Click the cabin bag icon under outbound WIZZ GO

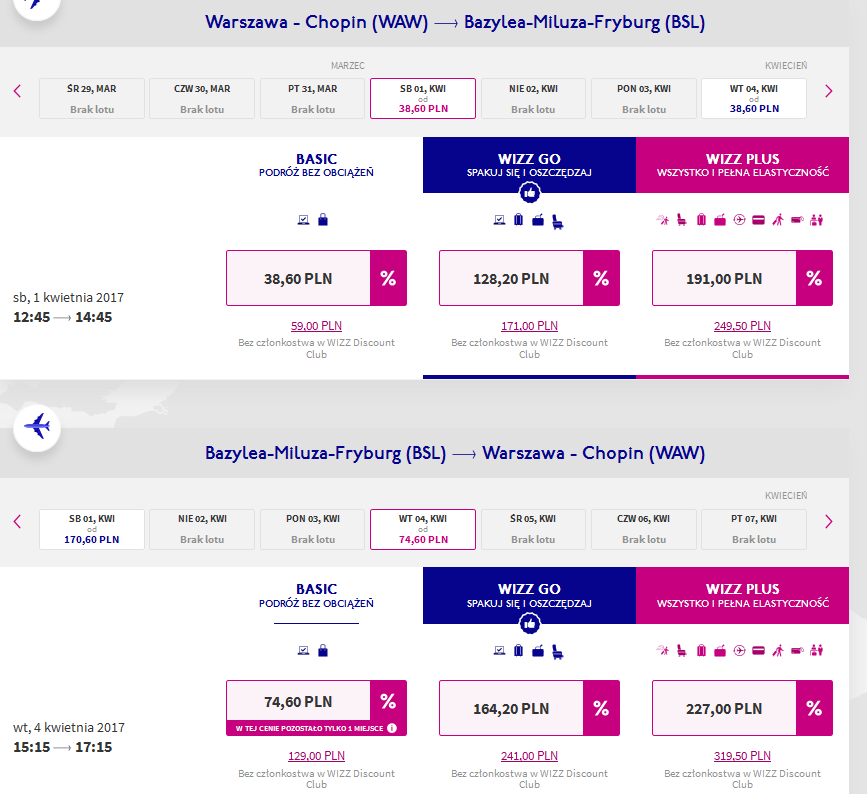coord(538,220)
